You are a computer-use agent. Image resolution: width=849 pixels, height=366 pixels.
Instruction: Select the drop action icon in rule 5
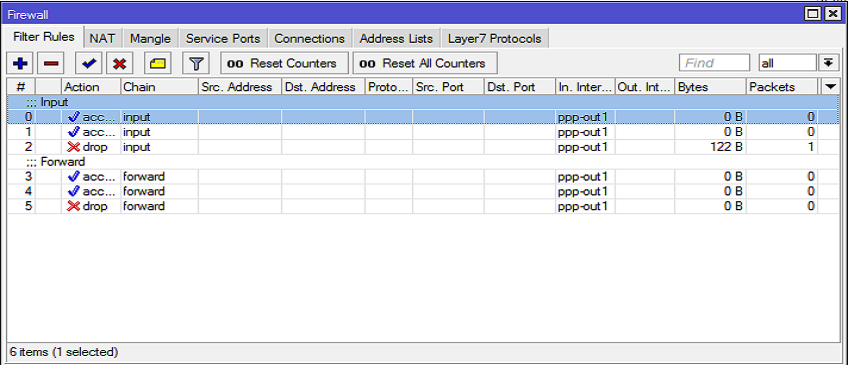click(74, 206)
